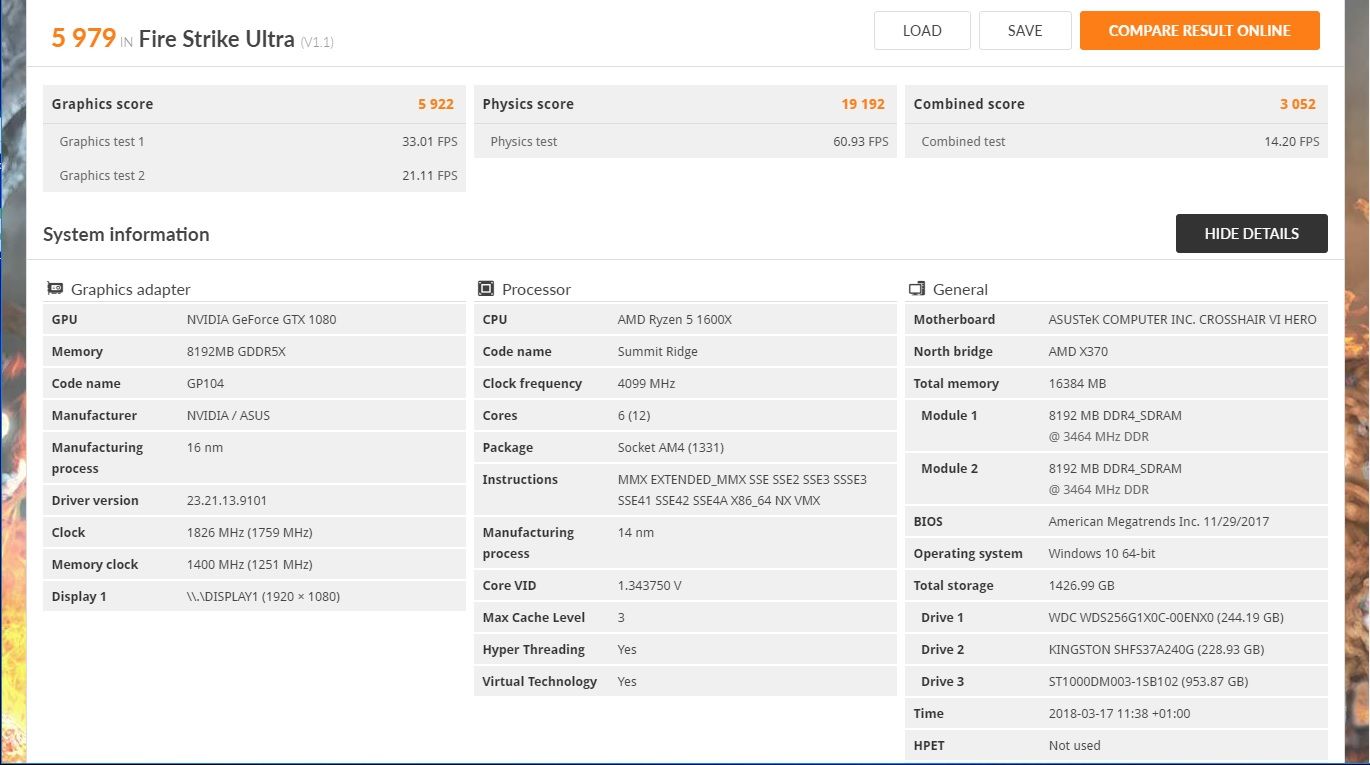Select driver version 23.21.13.9101
1370x765 pixels.
pos(227,501)
